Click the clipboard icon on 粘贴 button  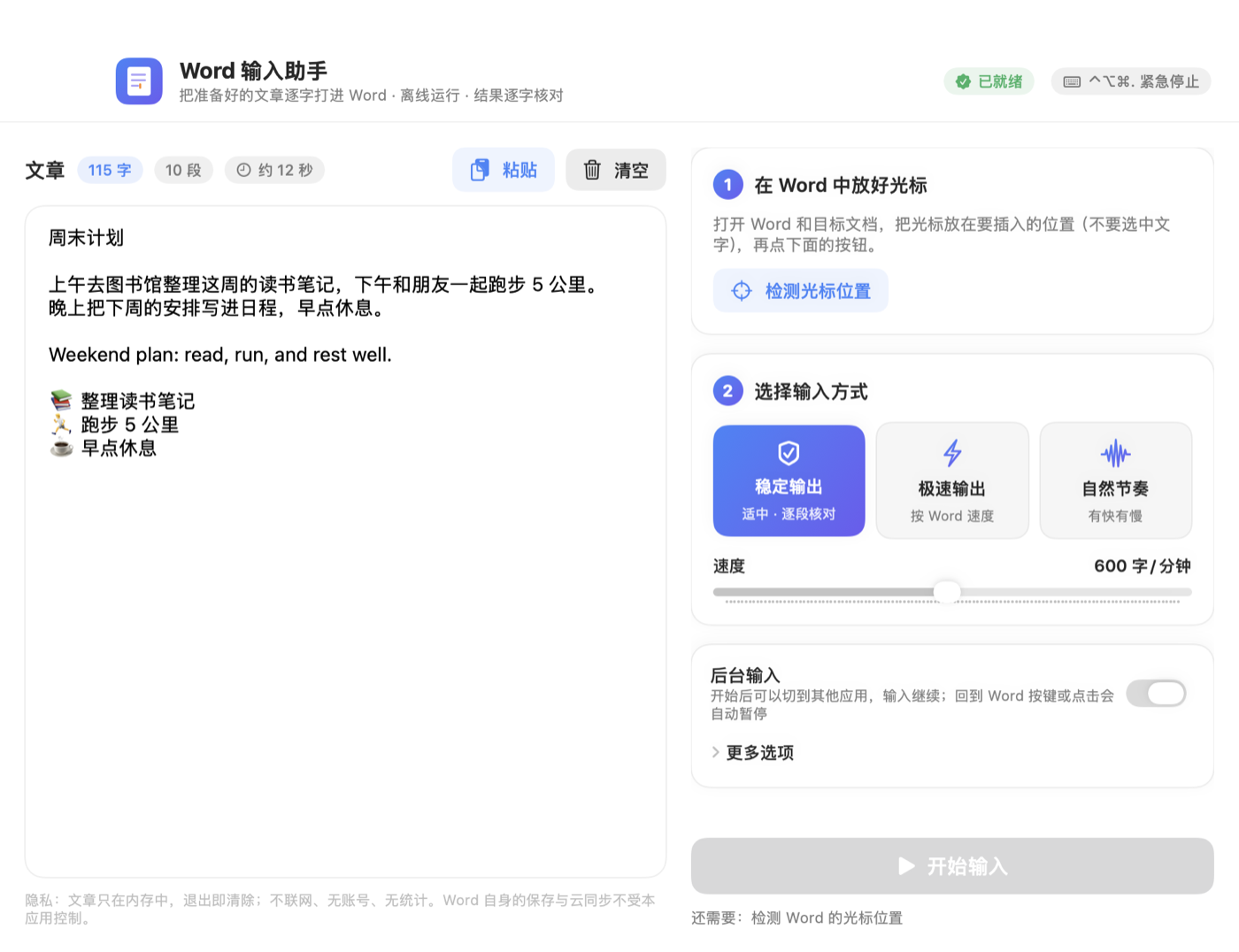click(x=480, y=170)
